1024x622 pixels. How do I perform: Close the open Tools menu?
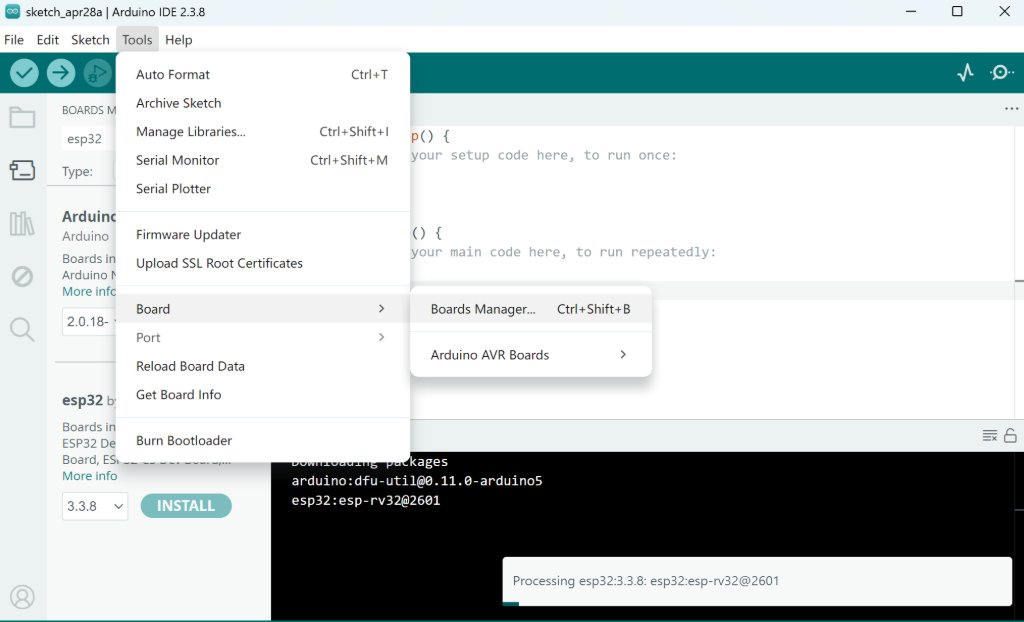pos(137,40)
